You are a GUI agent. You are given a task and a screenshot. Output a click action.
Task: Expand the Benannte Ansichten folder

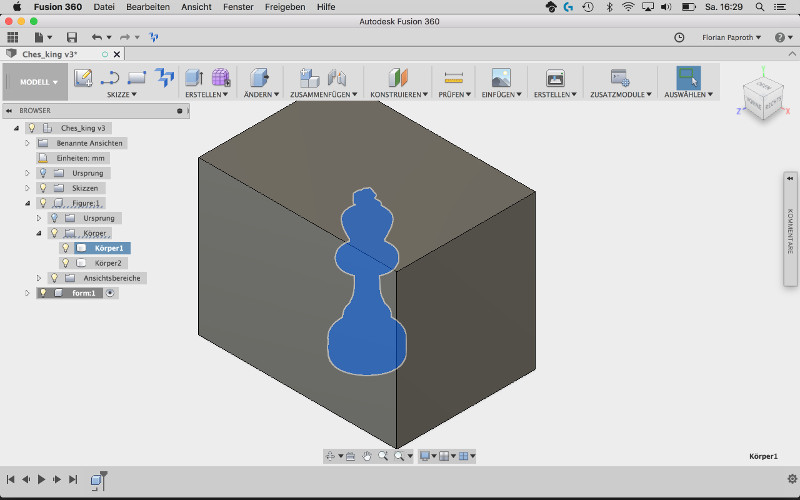click(28, 143)
